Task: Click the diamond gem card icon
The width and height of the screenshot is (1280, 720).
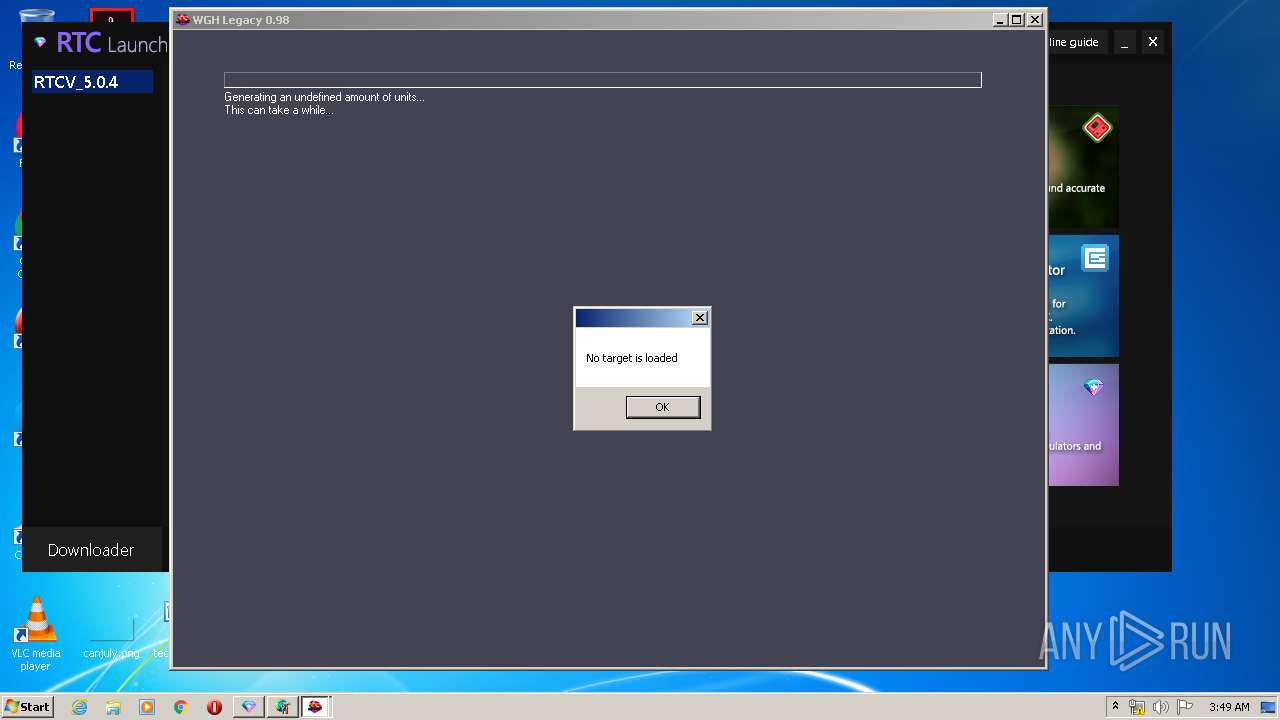Action: click(1094, 387)
